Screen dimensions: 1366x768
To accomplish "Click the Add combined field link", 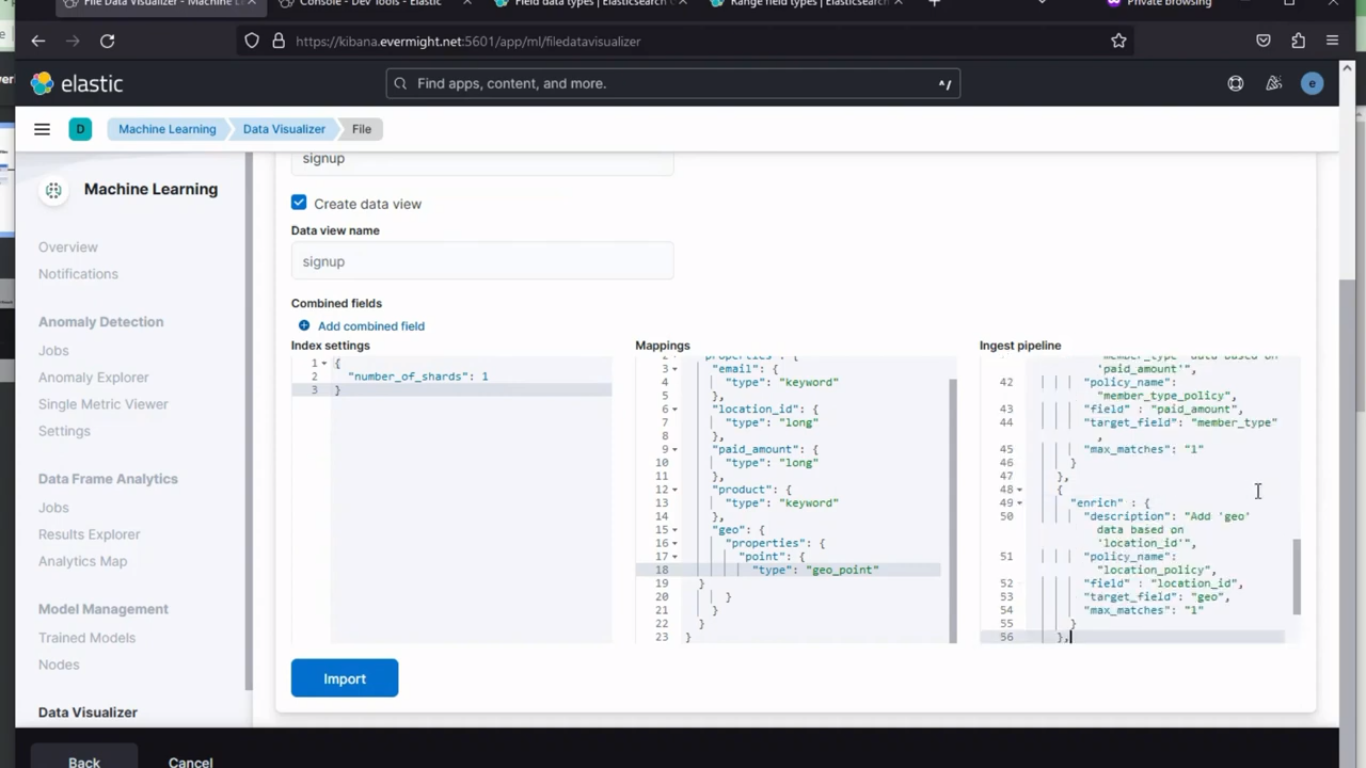I will tap(371, 326).
